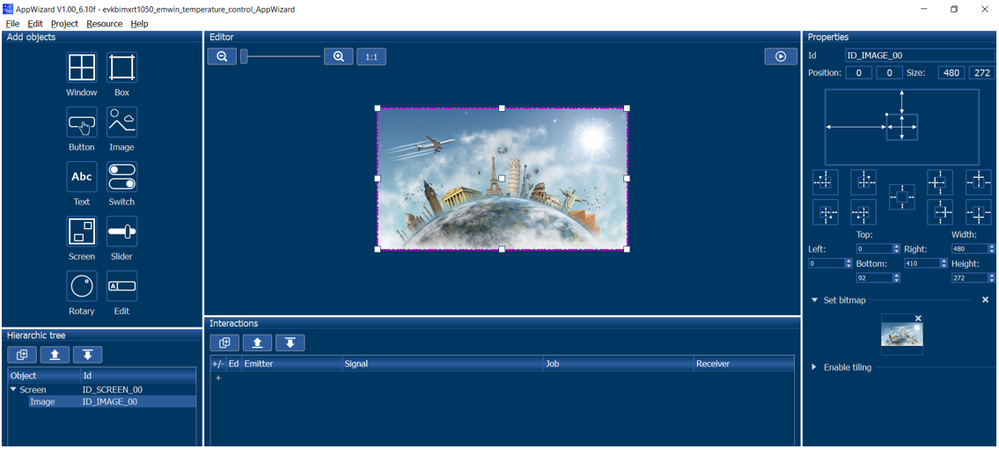
Task: Add a Text object
Action: click(82, 177)
